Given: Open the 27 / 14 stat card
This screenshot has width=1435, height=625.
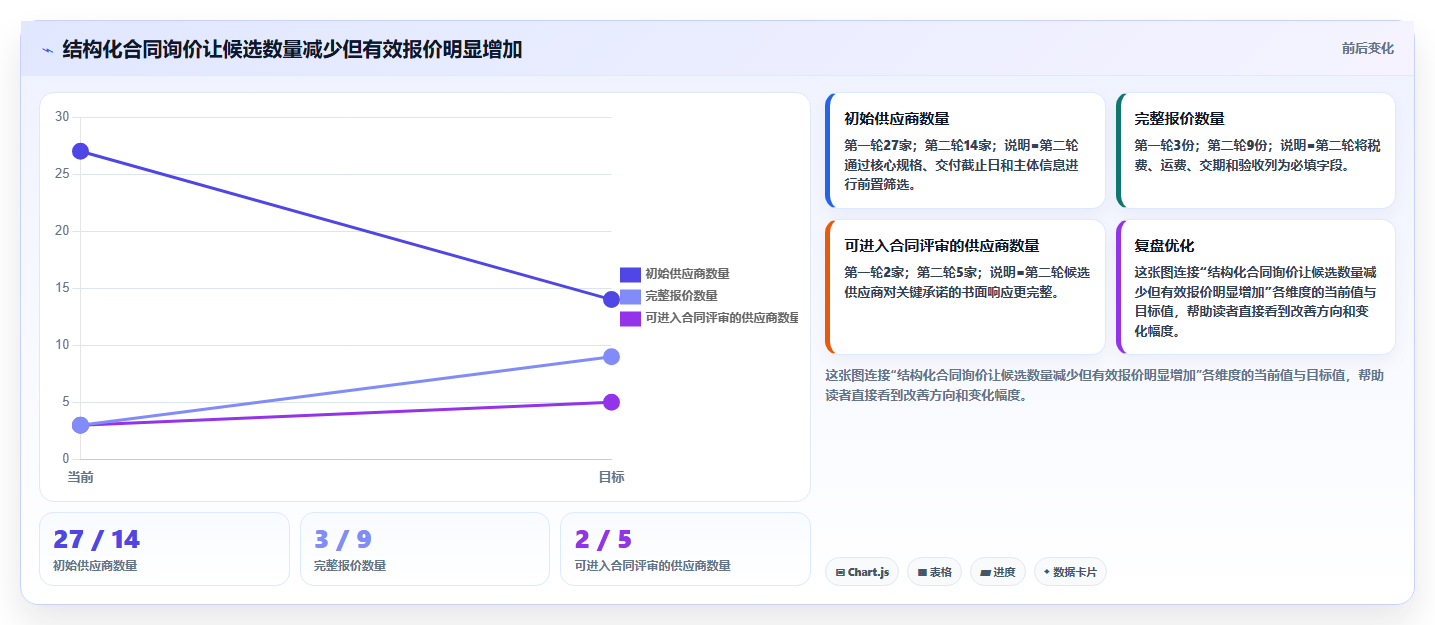Looking at the screenshot, I should pos(164,549).
